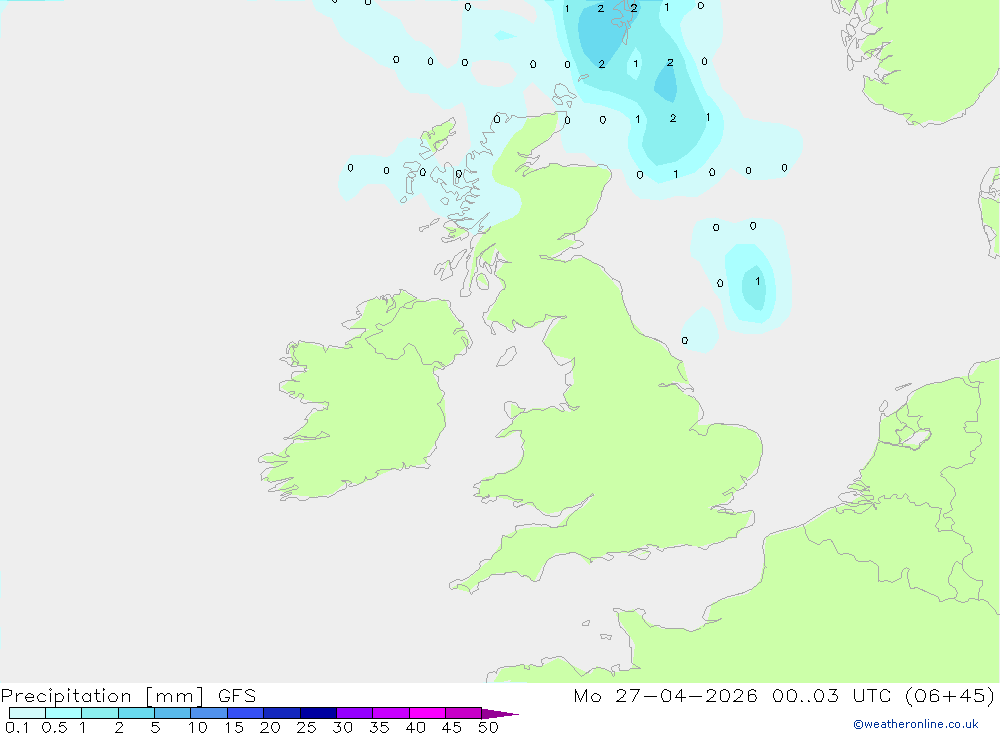Select the 30–35 mm purple legend swatch
The image size is (1000, 733).
[x=355, y=713]
